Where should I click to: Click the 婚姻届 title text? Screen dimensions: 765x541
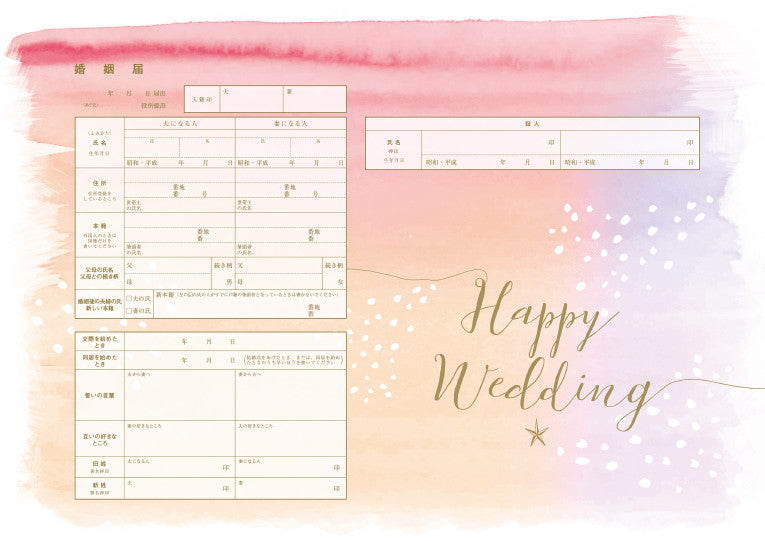point(95,70)
